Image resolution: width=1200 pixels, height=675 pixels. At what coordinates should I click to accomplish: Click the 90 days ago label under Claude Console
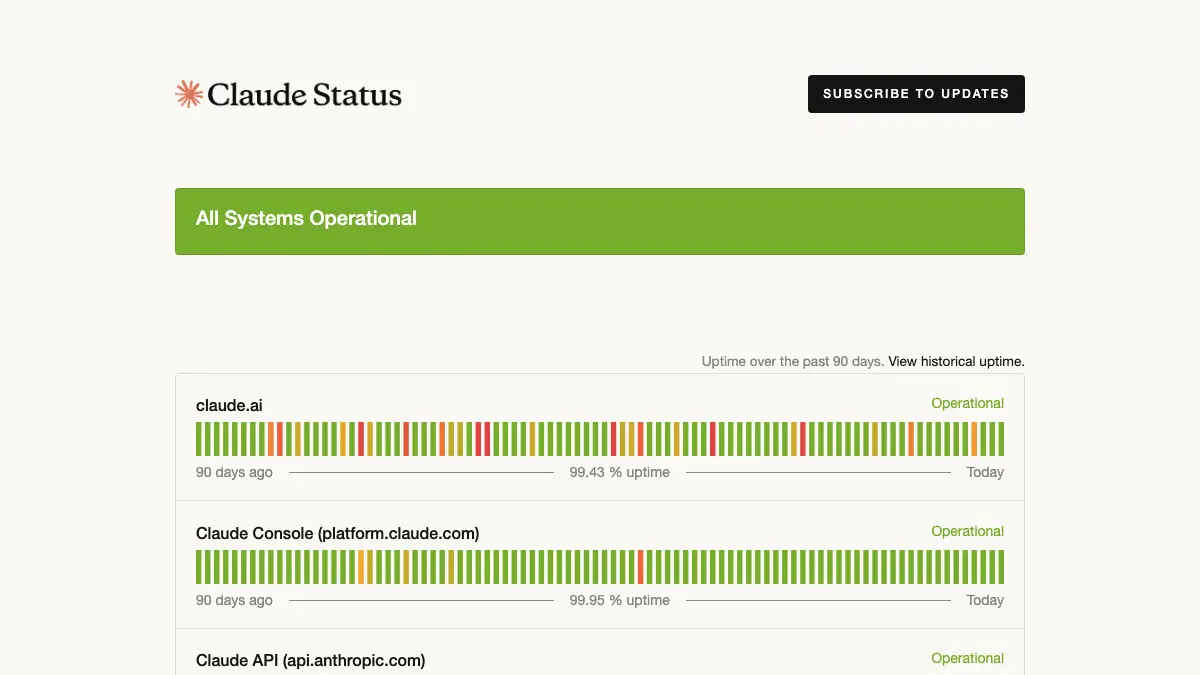pos(234,600)
